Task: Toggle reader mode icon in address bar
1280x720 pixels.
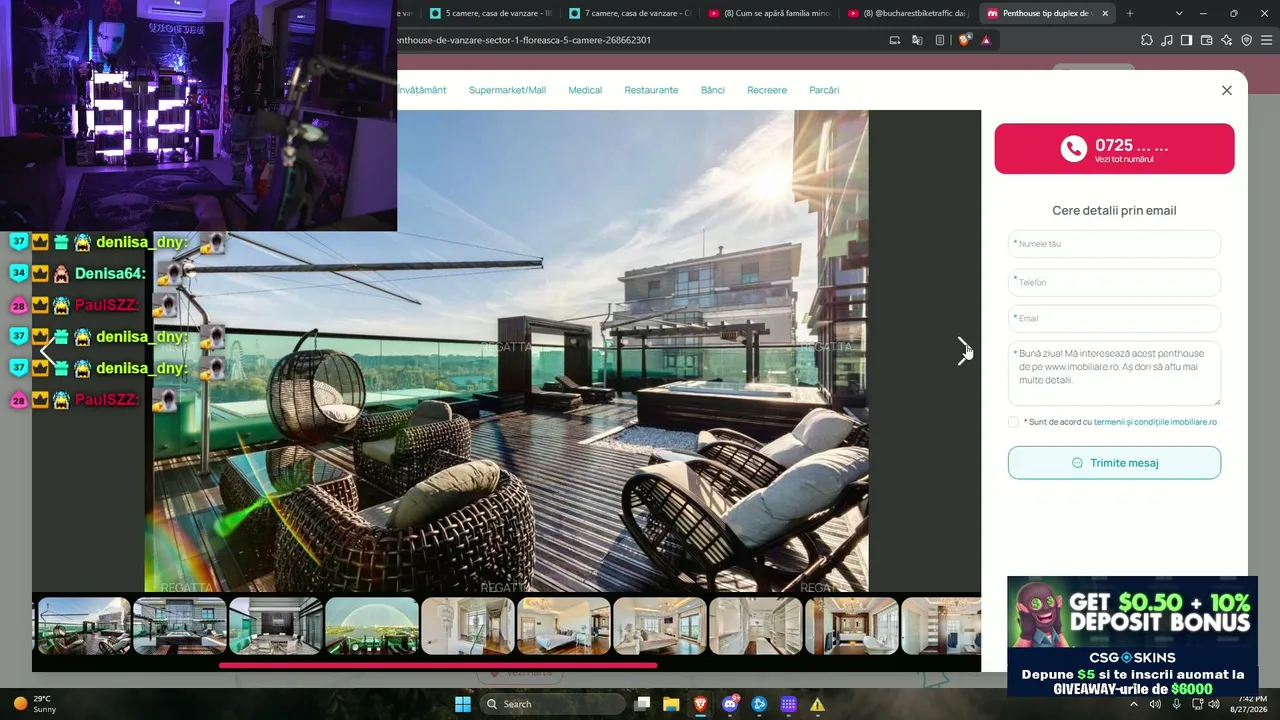Action: pos(940,40)
